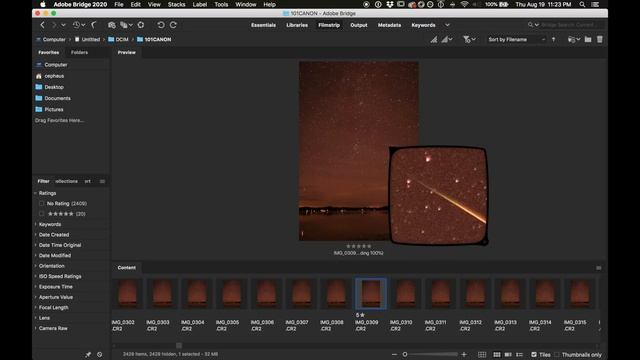Switch to Essentials workspace
Image resolution: width=640 pixels, height=360 pixels.
(263, 25)
